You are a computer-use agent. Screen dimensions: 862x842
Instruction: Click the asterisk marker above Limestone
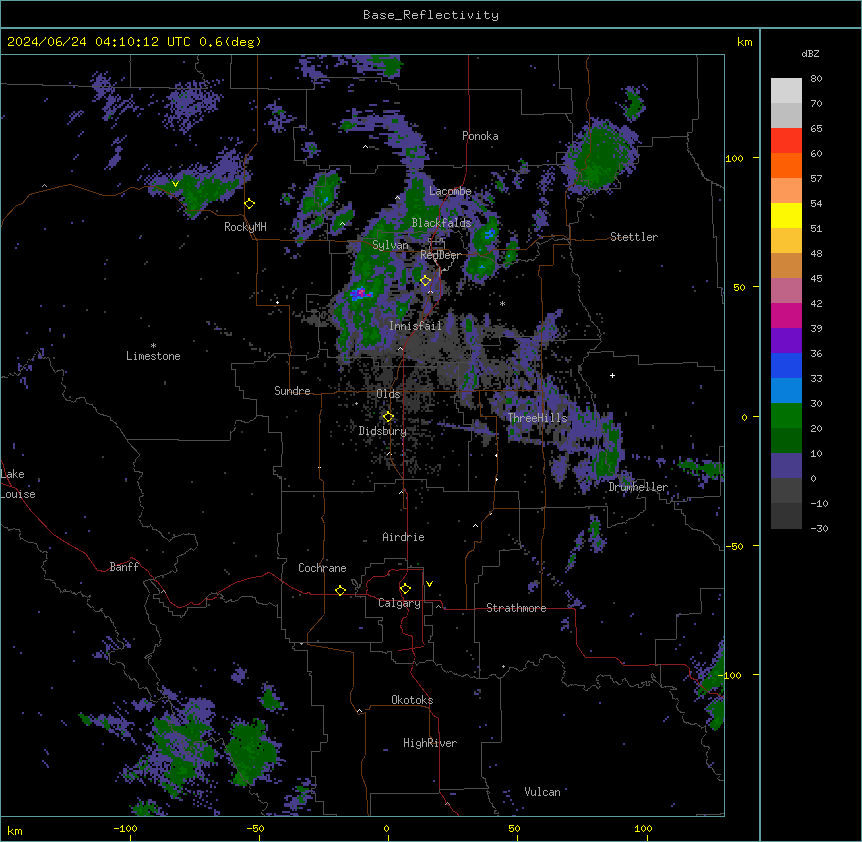[x=153, y=346]
